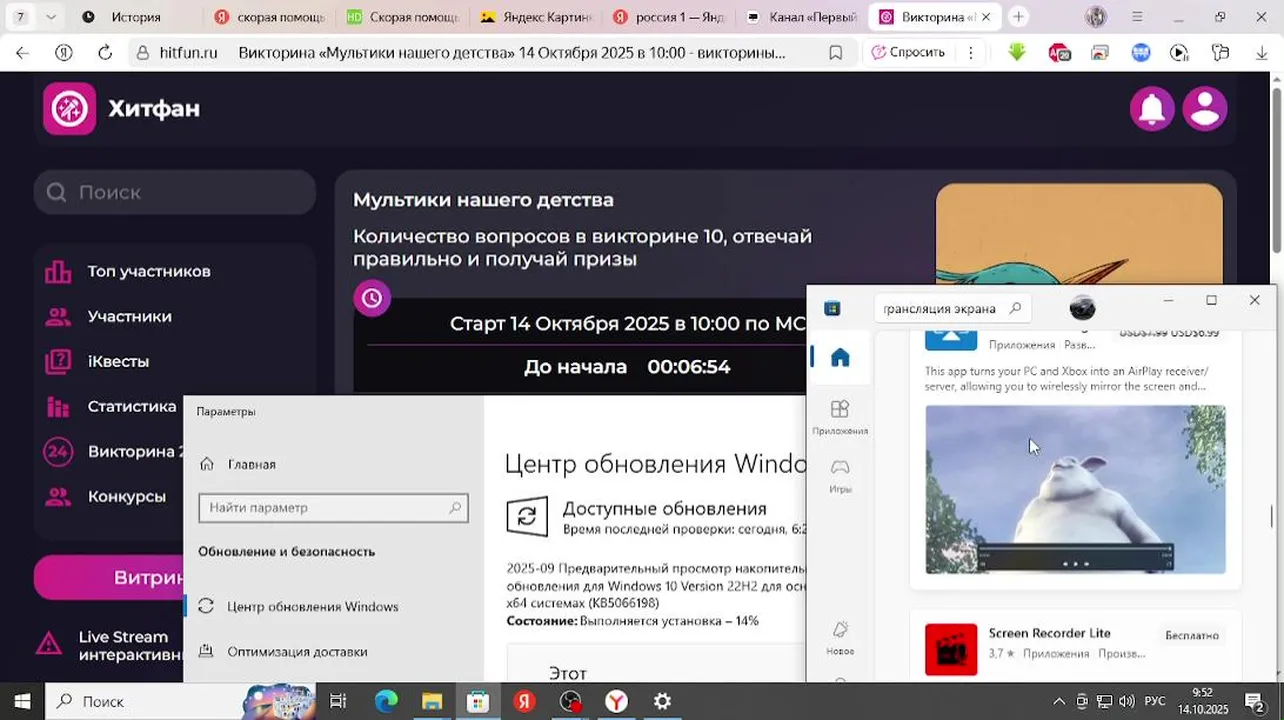Image resolution: width=1284 pixels, height=720 pixels.
Task: Click the pink clock icon in quiz panel
Action: [x=372, y=298]
